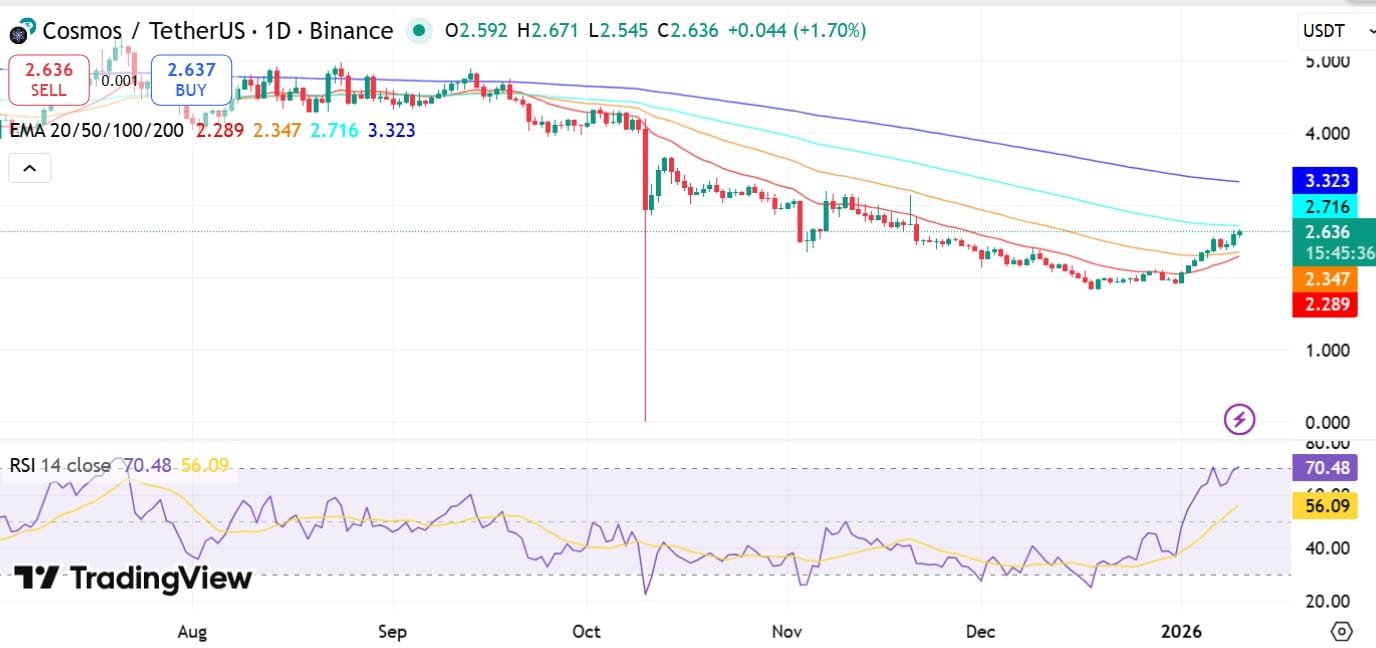Viewport: 1376px width, 648px height.
Task: Click the Binance exchange name in the legend
Action: coord(352,31)
